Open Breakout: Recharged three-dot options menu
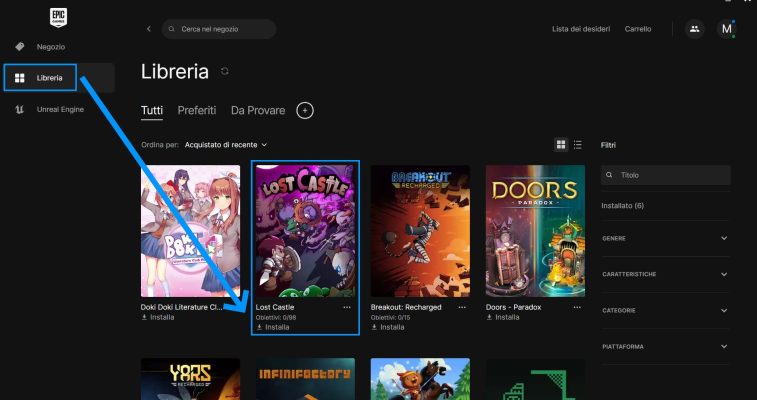 click(x=462, y=307)
